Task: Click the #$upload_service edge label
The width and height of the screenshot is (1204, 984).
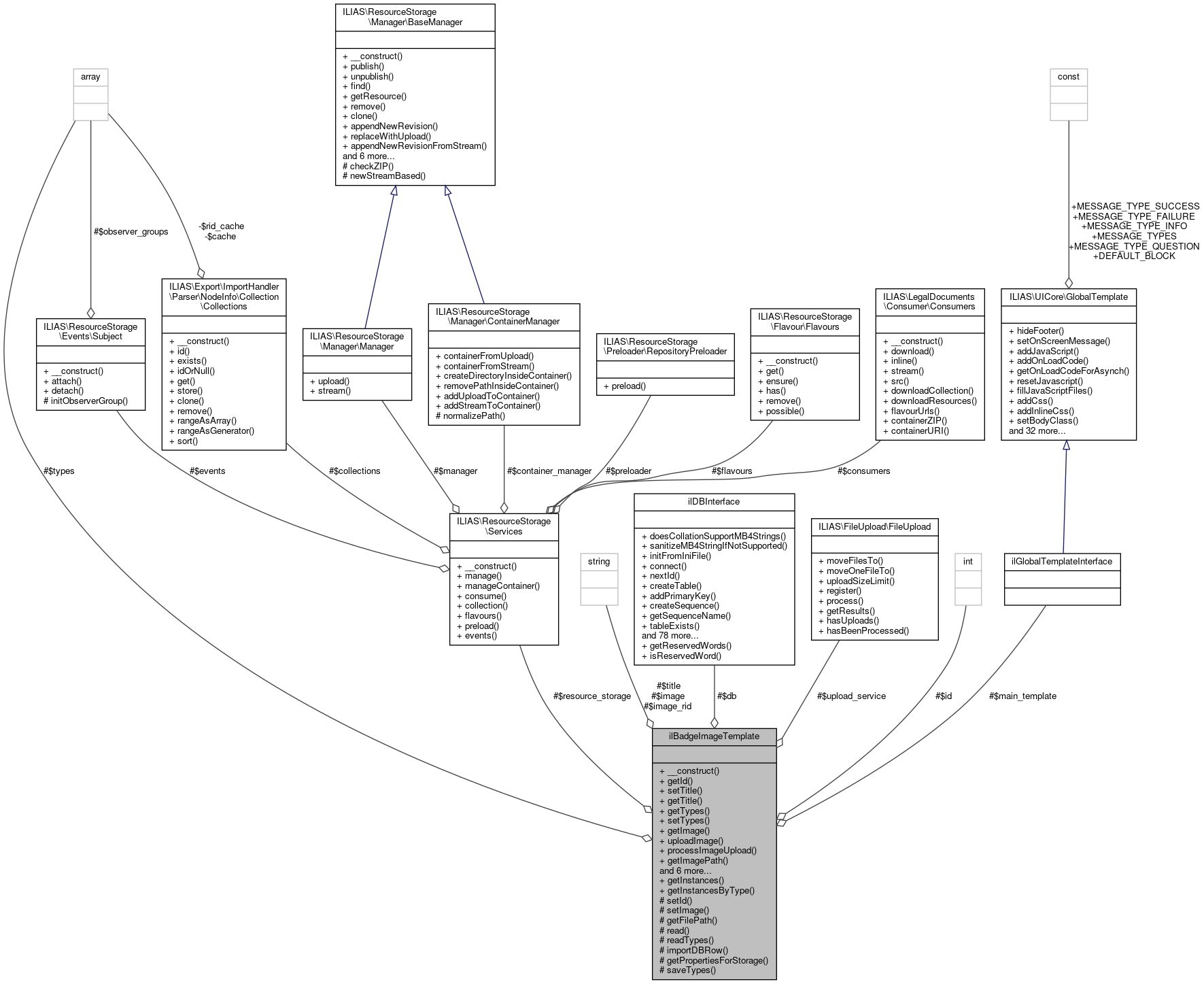Action: tap(851, 696)
